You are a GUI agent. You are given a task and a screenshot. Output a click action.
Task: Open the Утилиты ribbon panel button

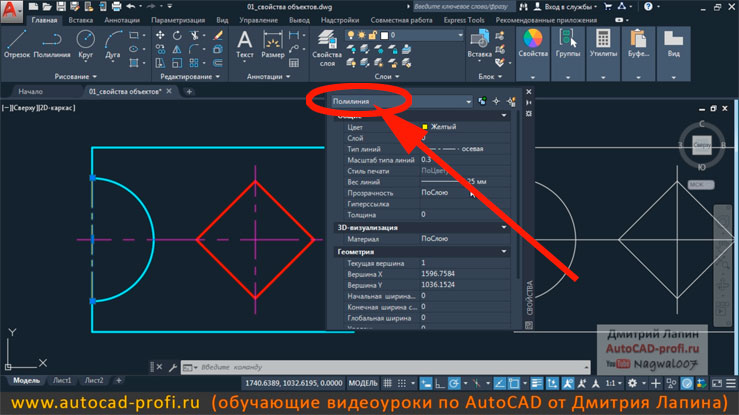[603, 53]
